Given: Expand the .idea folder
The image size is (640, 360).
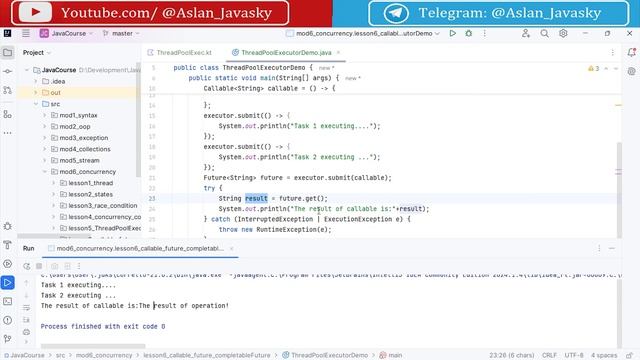Looking at the screenshot, I should (x=36, y=81).
